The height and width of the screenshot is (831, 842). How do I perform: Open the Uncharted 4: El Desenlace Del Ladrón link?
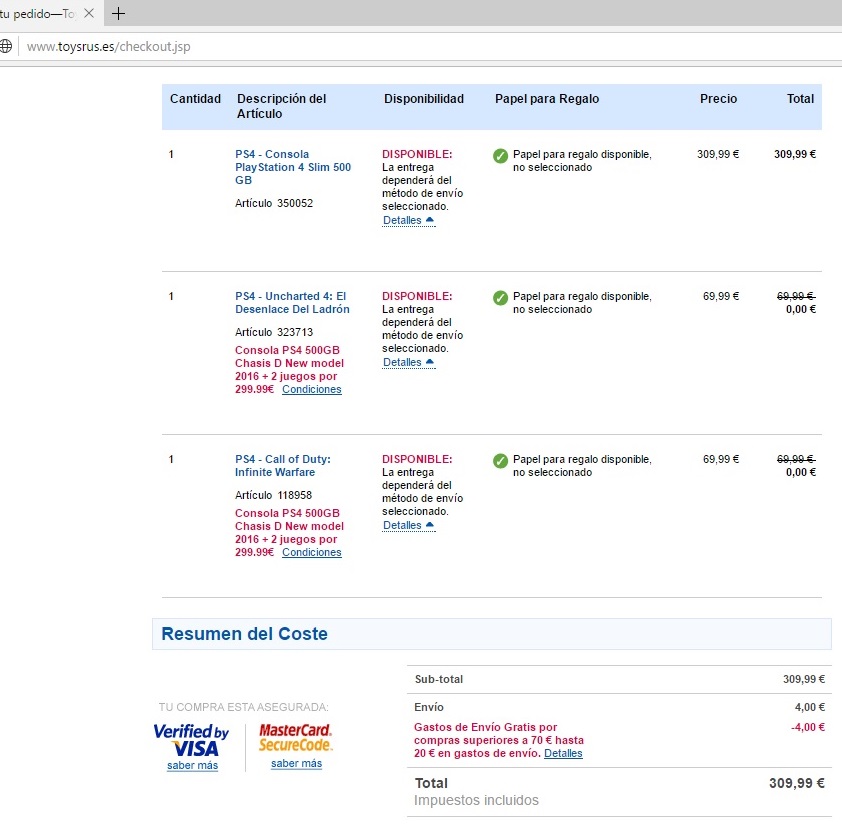pos(291,303)
